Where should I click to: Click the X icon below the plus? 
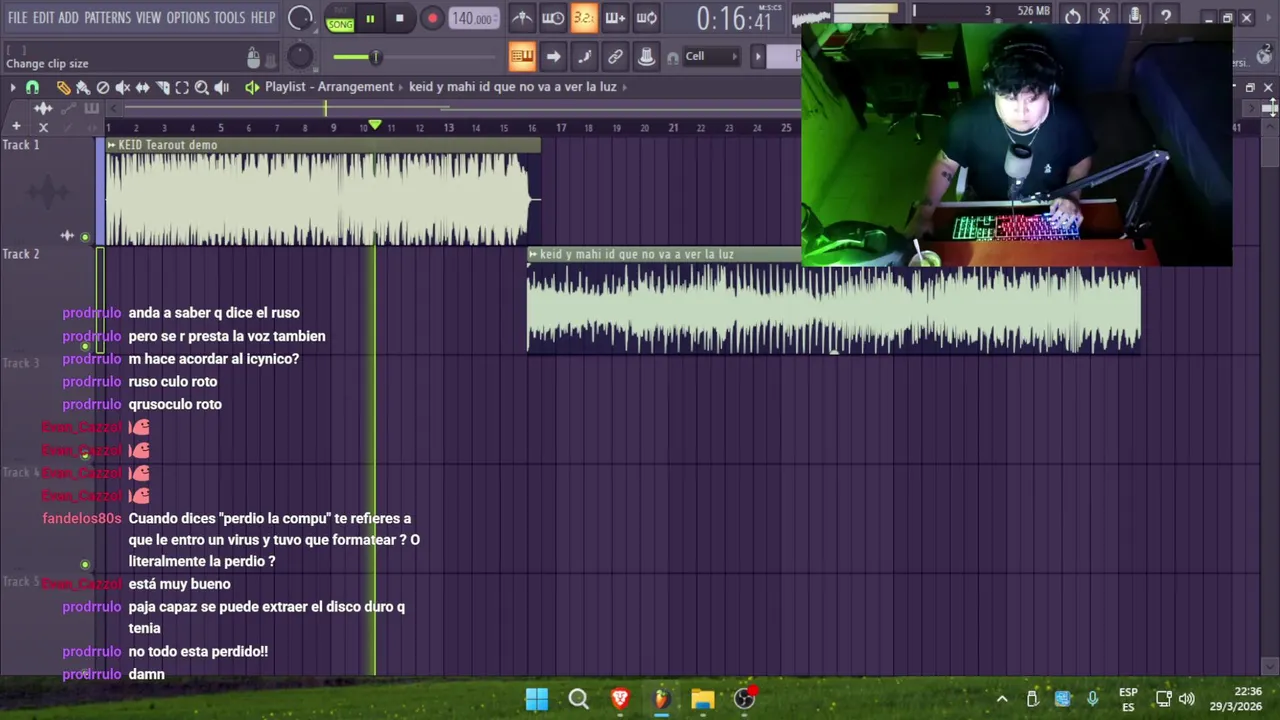click(x=43, y=127)
